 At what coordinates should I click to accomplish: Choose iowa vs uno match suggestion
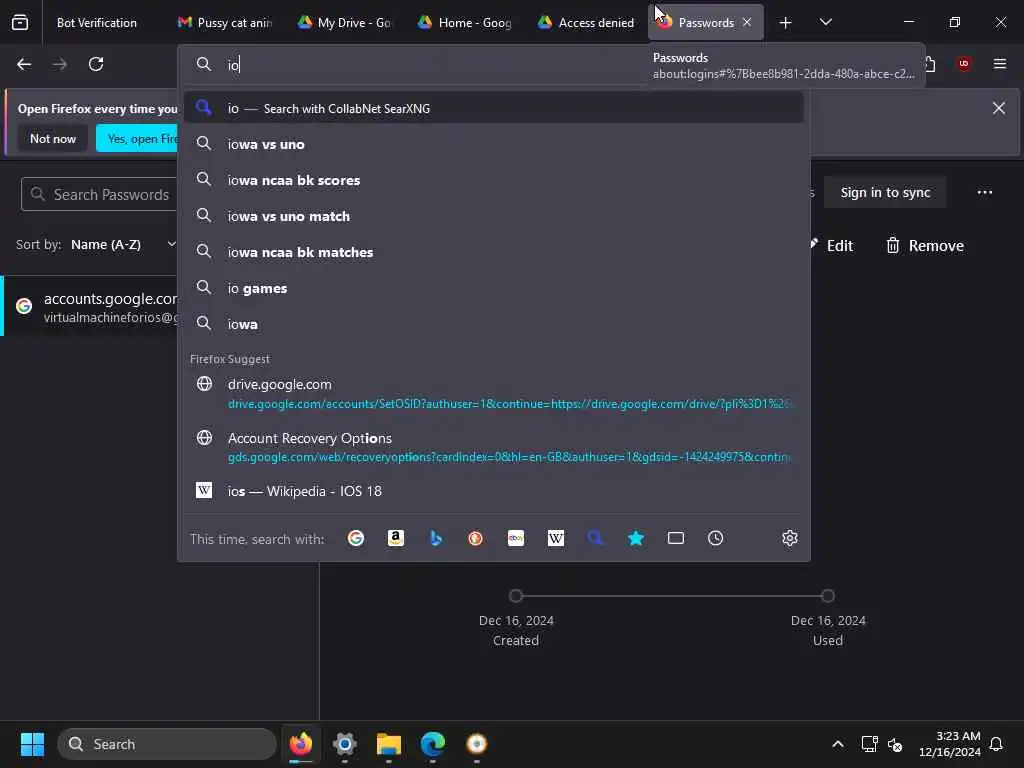coord(494,216)
